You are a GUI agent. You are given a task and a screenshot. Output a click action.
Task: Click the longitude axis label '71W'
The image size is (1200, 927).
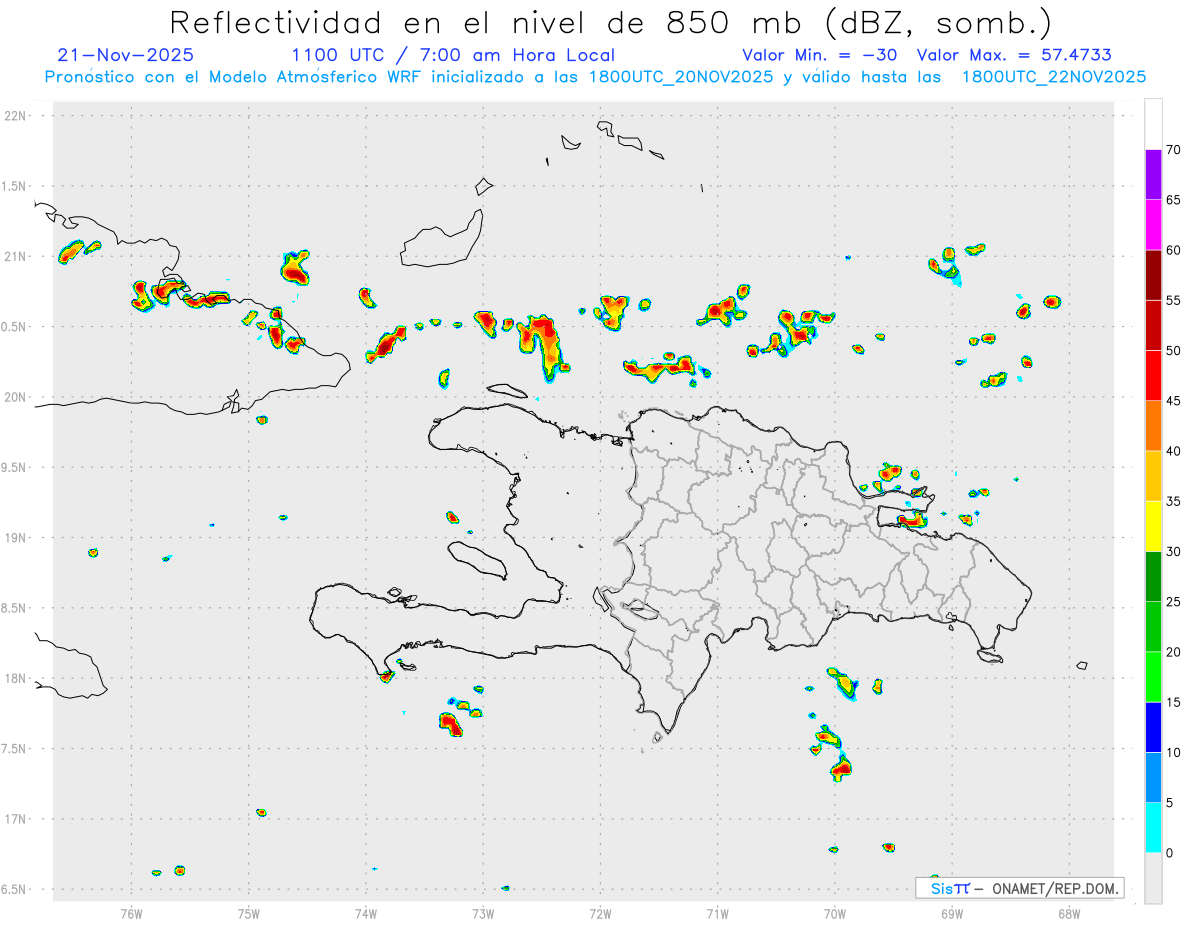pos(717,914)
